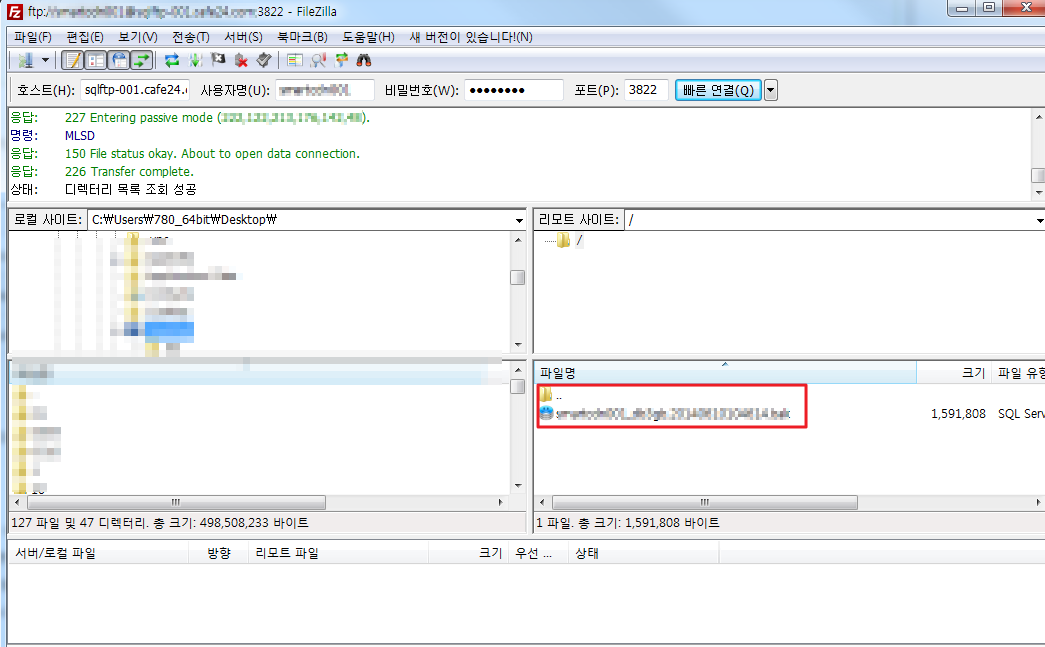Toggle the local directory tree view

click(x=96, y=60)
